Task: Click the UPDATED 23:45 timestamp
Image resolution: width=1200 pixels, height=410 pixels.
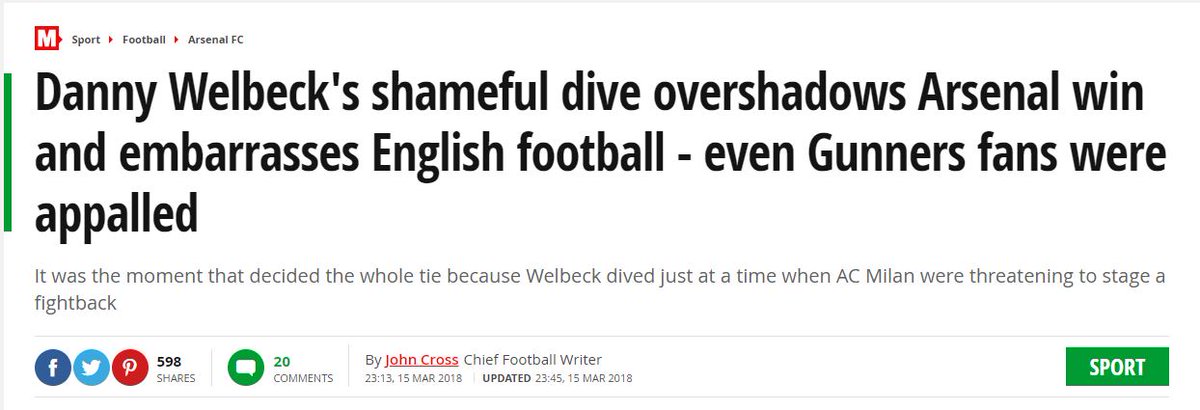Action: point(557,379)
